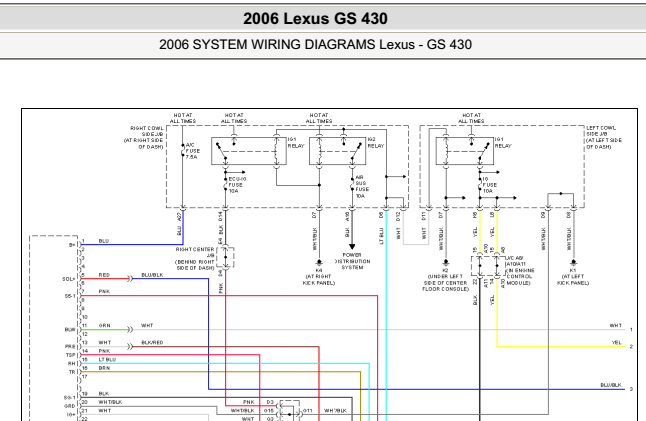Click the black arrowhead above "POWER DISTRIBUTION SYSTEM"
646x421 pixels.
(352, 247)
